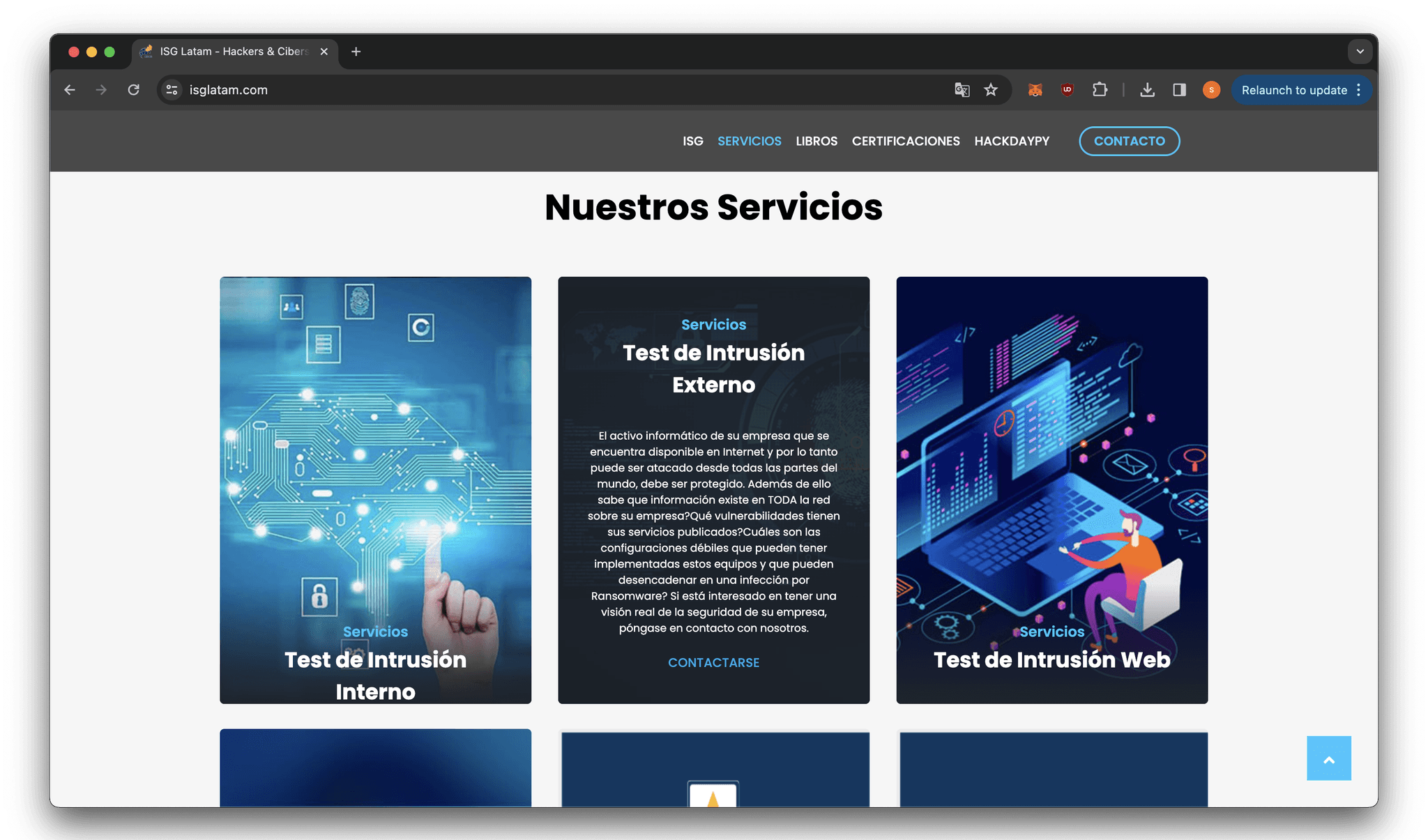The width and height of the screenshot is (1428, 840).
Task: Open Chrome three-dot menu
Action: coord(1358,90)
